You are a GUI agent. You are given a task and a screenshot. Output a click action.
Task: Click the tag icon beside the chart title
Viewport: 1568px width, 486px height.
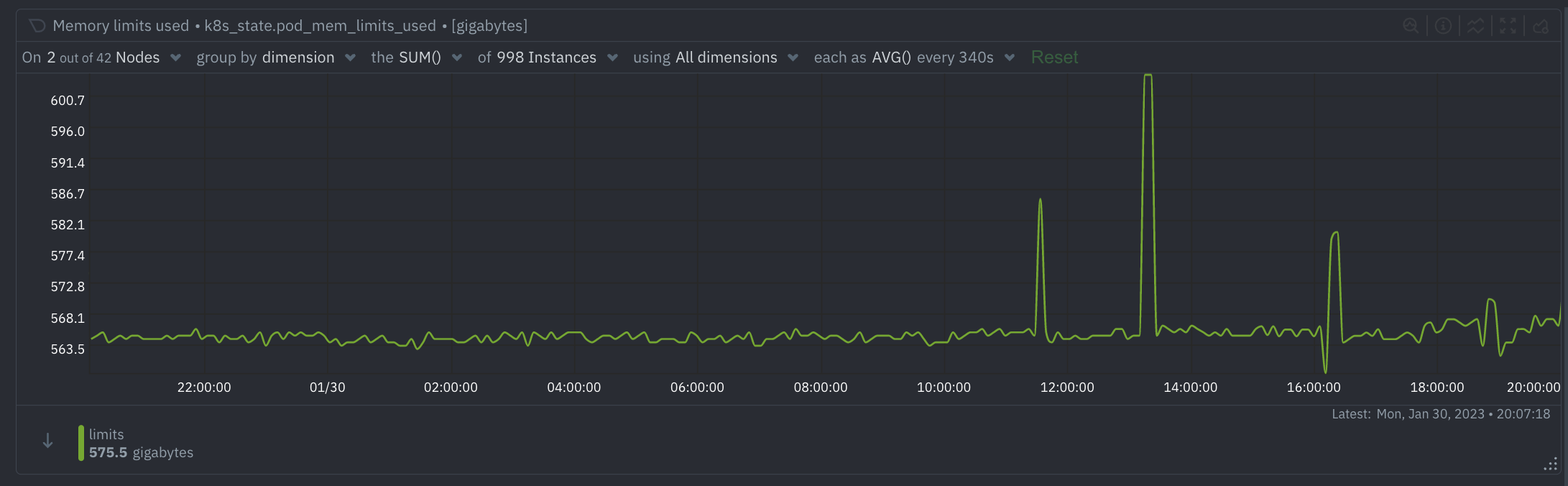(x=37, y=26)
